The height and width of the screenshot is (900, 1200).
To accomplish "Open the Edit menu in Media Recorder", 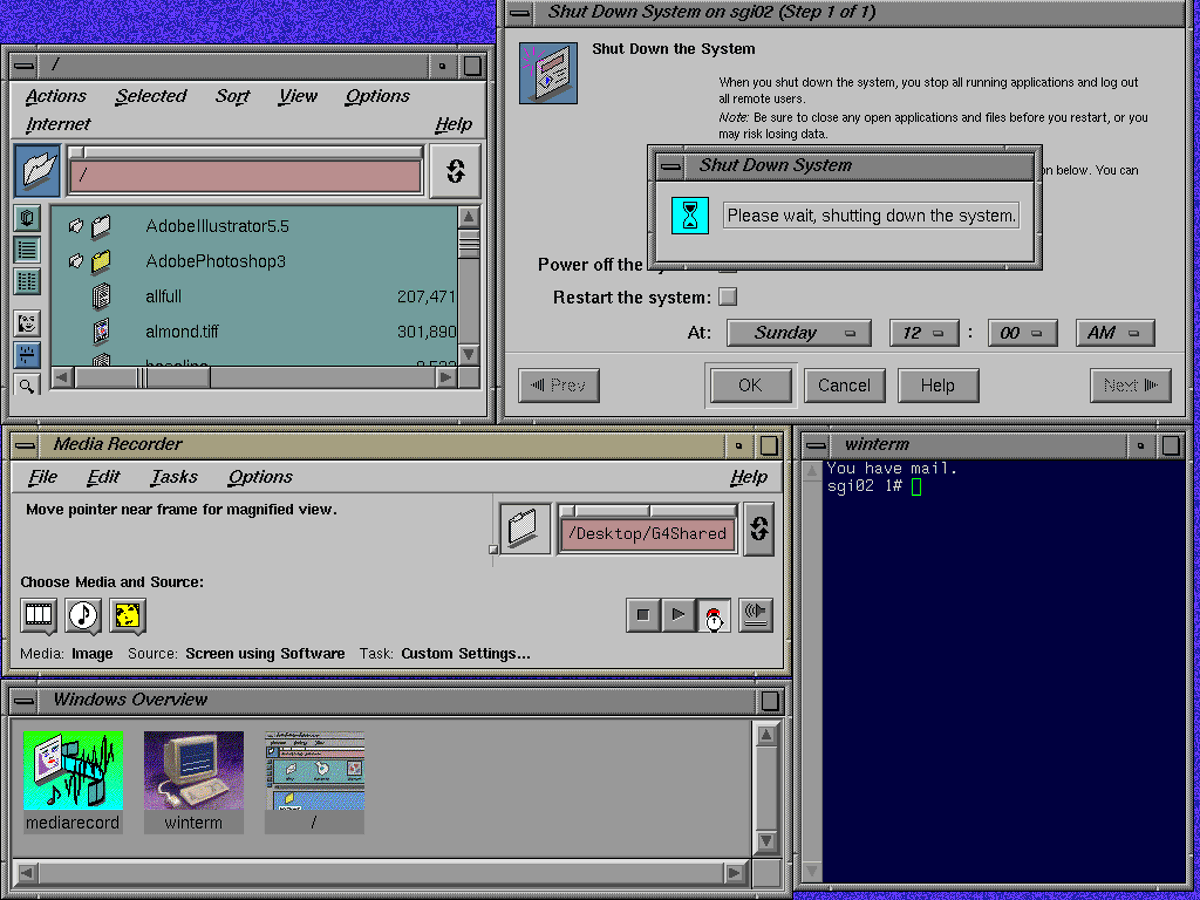I will coord(103,478).
